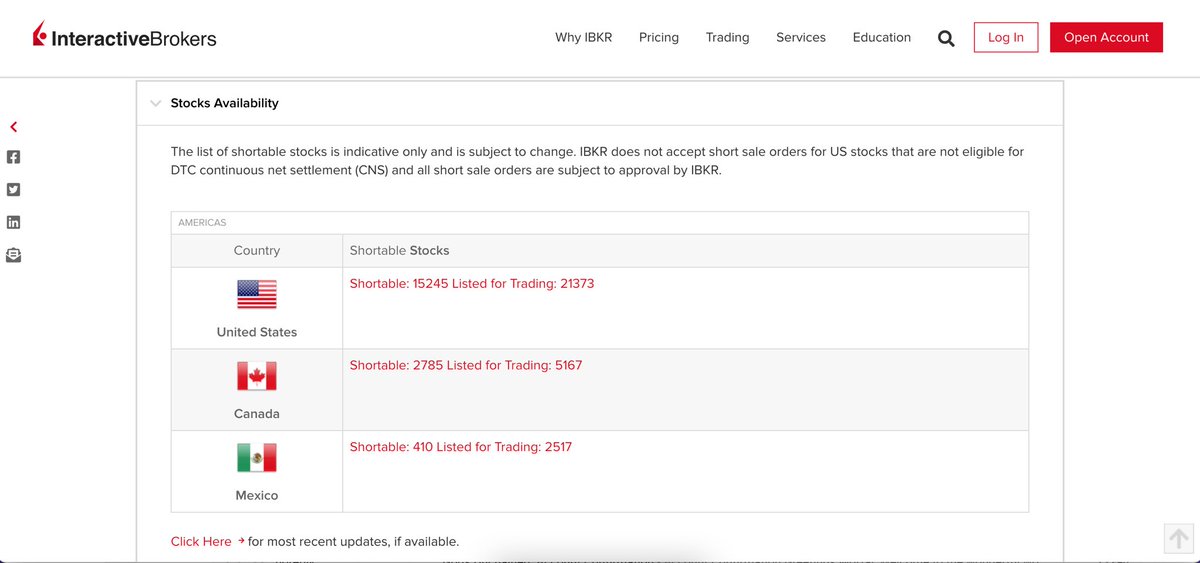Viewport: 1200px width, 563px height.
Task: Click the AMERICAS region label
Action: click(202, 223)
